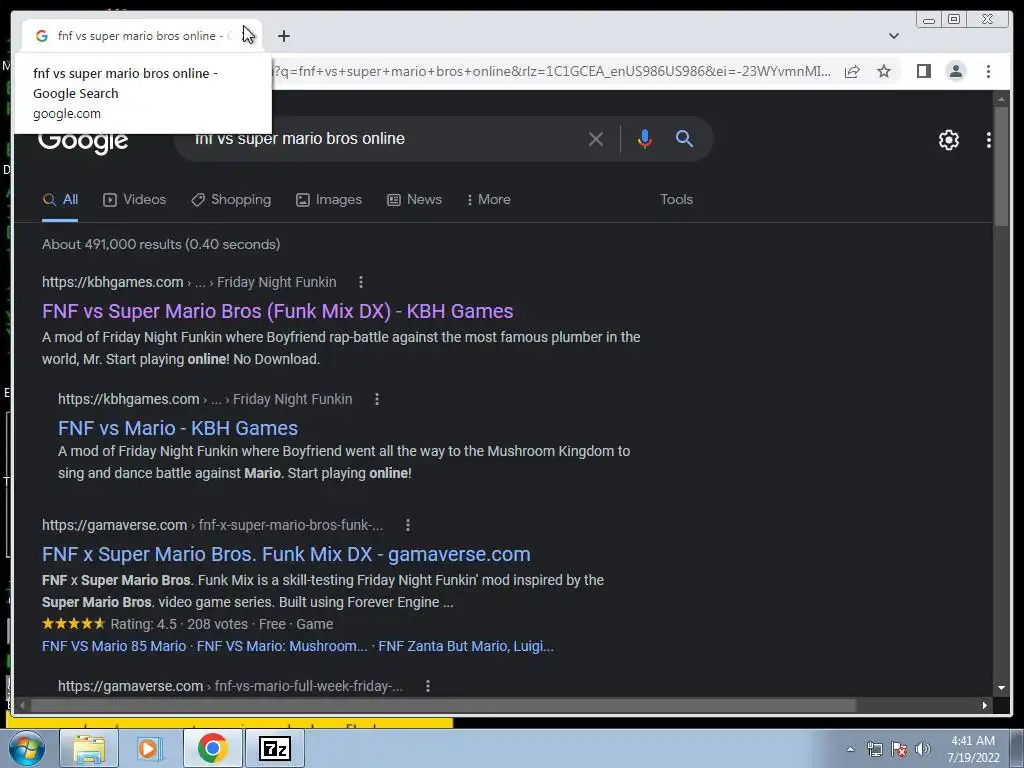
Task: Click horizontal scrollbar right arrow
Action: (984, 705)
